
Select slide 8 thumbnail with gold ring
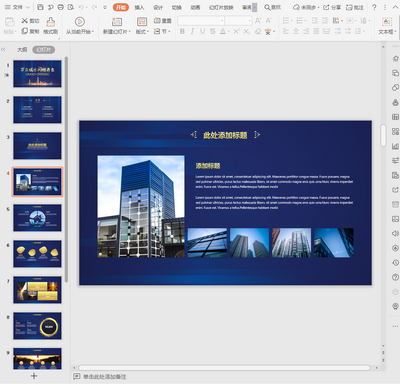tap(37, 326)
